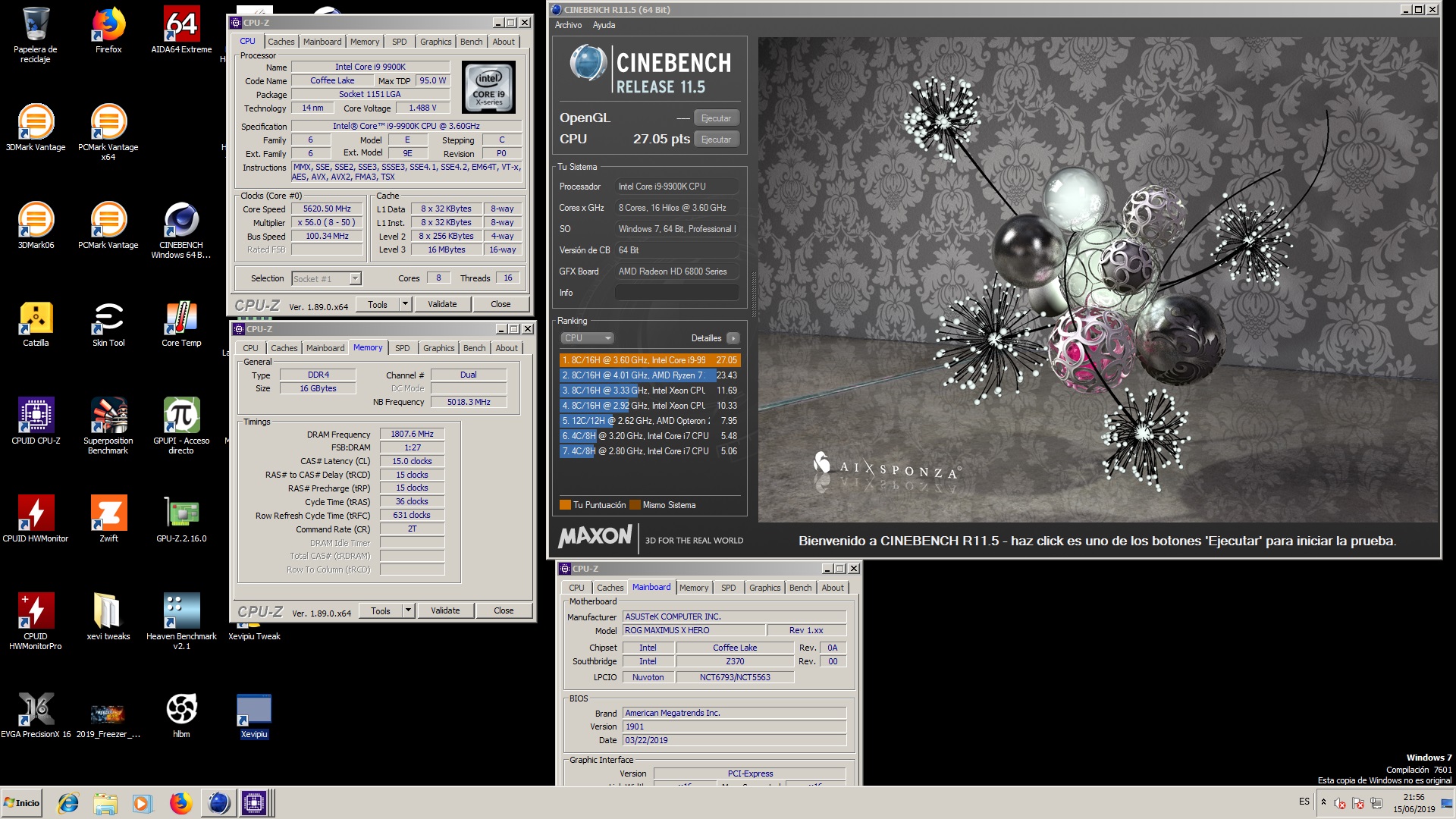Click Tools button in CPU-Z Memory window
This screenshot has height=819, width=1456.
point(381,610)
